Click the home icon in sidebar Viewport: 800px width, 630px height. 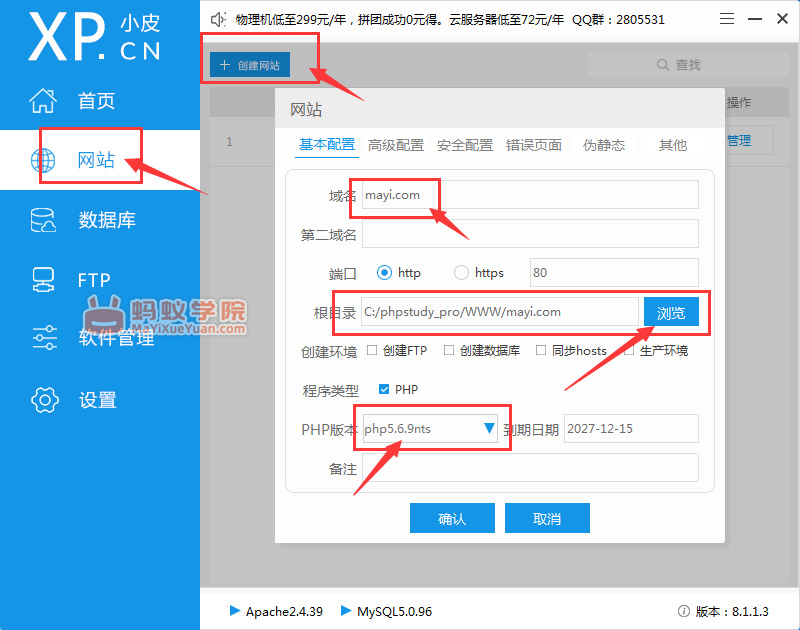pos(44,101)
